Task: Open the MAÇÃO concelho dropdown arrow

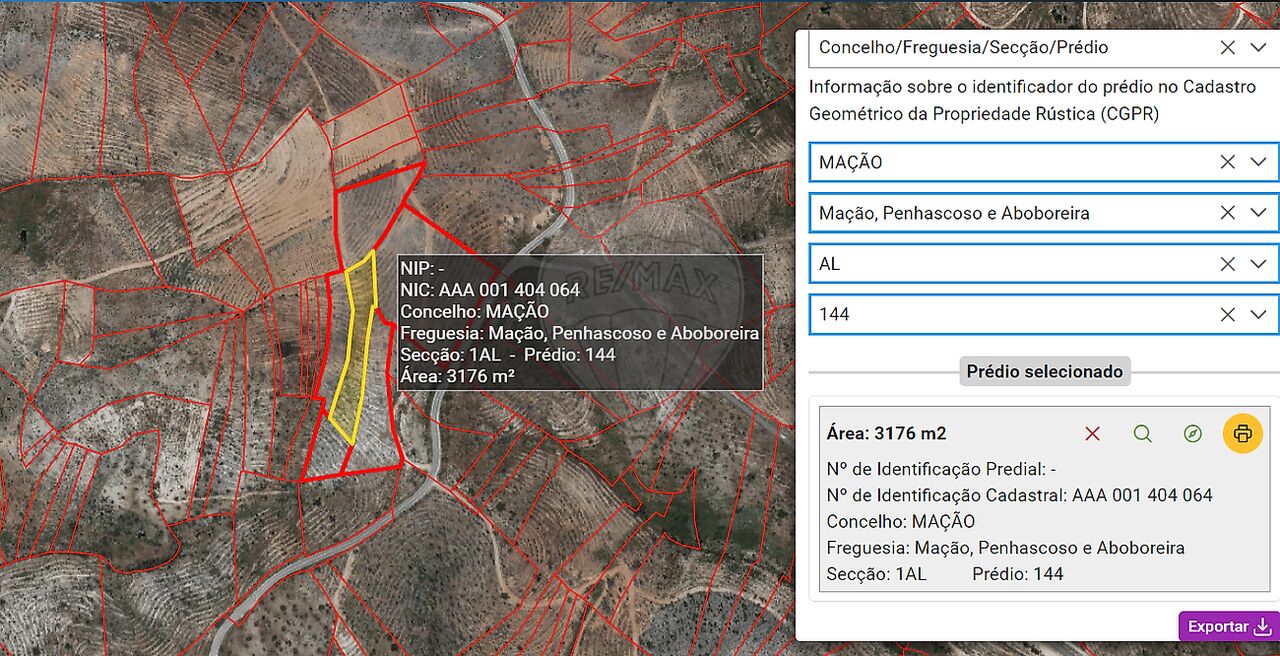Action: 1258,162
